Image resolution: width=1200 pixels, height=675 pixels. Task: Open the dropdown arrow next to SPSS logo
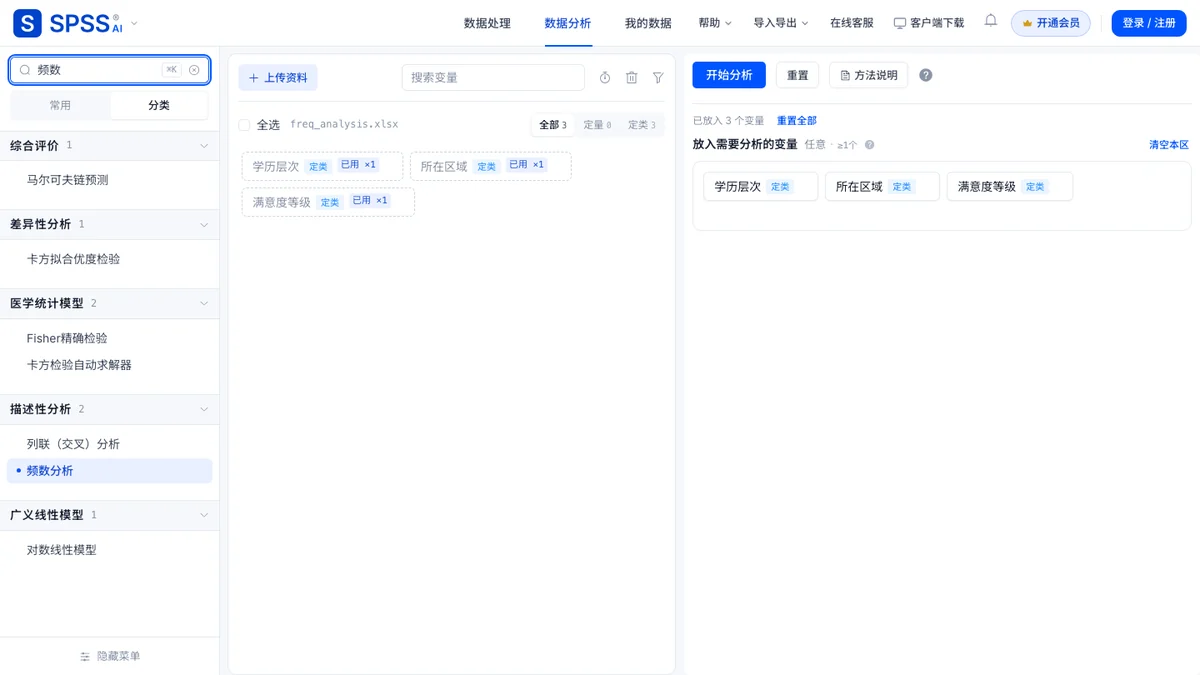(x=135, y=23)
